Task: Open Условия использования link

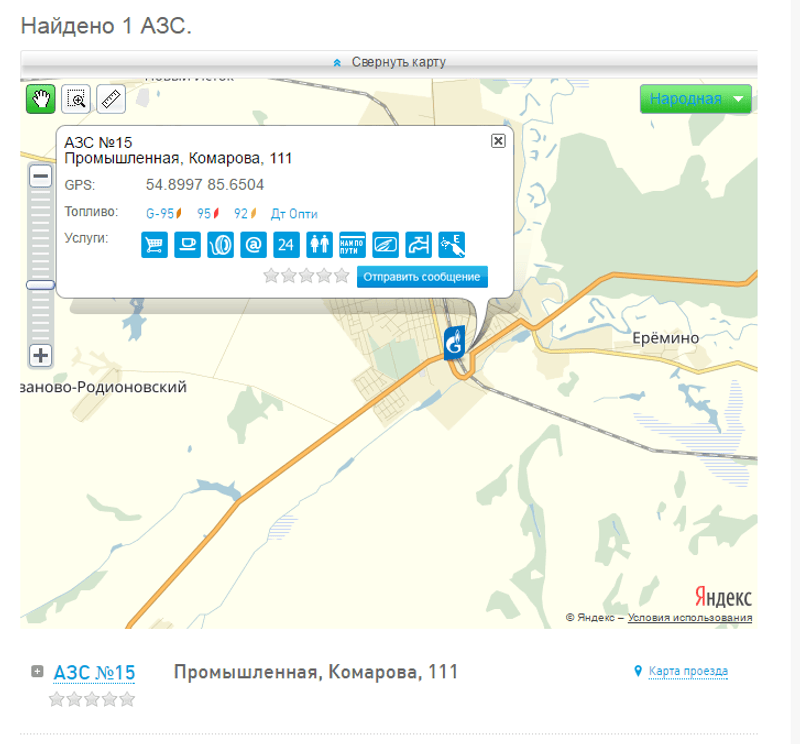Action: pos(690,617)
